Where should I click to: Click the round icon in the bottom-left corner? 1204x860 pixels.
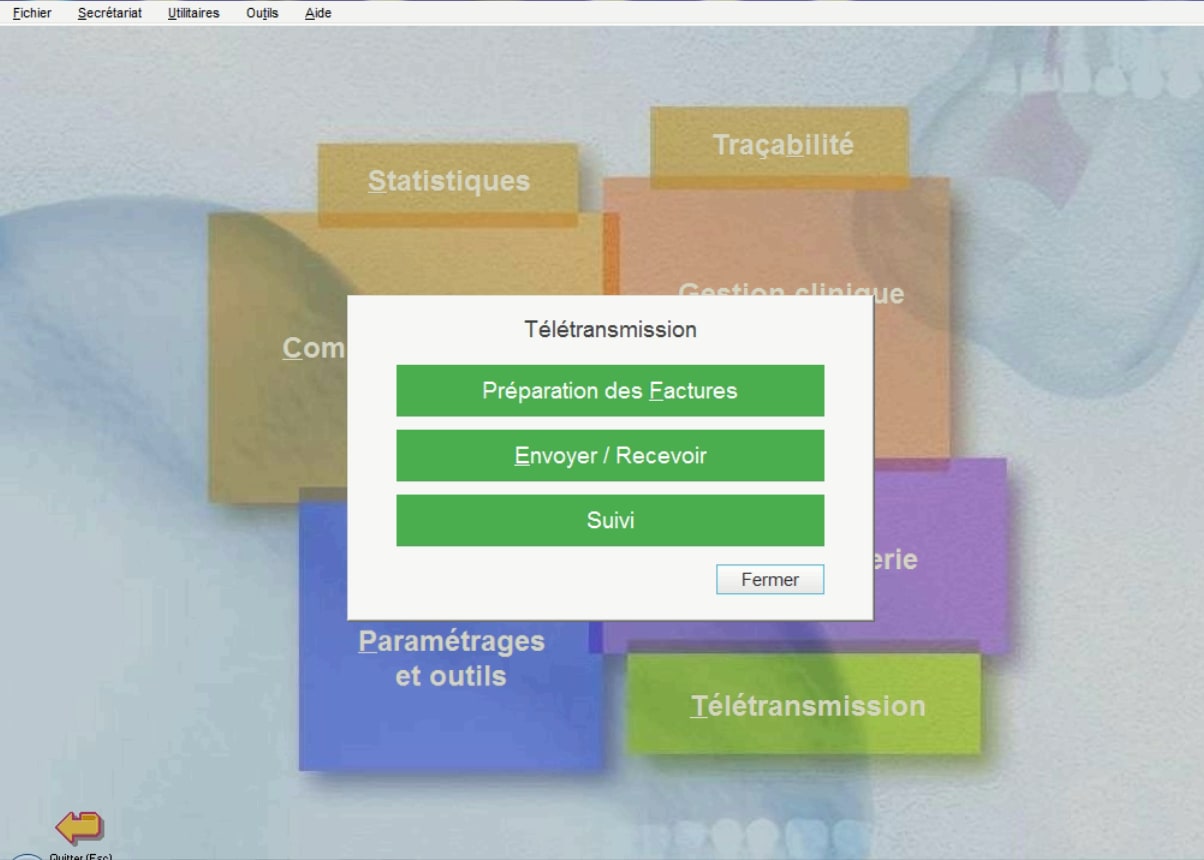click(x=28, y=856)
